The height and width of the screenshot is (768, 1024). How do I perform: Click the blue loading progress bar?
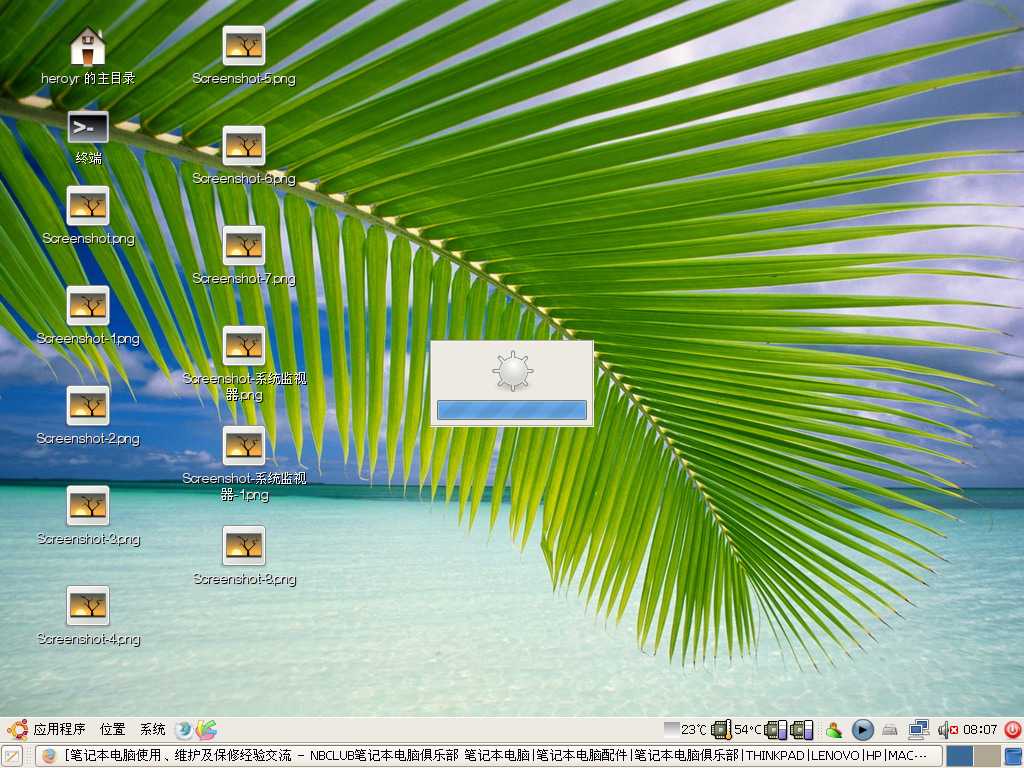click(512, 410)
